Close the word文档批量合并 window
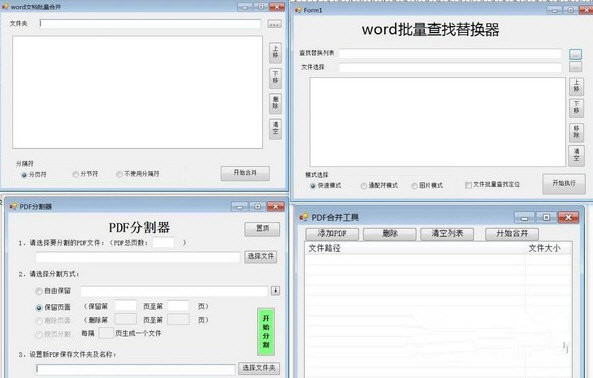Screen dimensions: 593x378 [x=277, y=7]
